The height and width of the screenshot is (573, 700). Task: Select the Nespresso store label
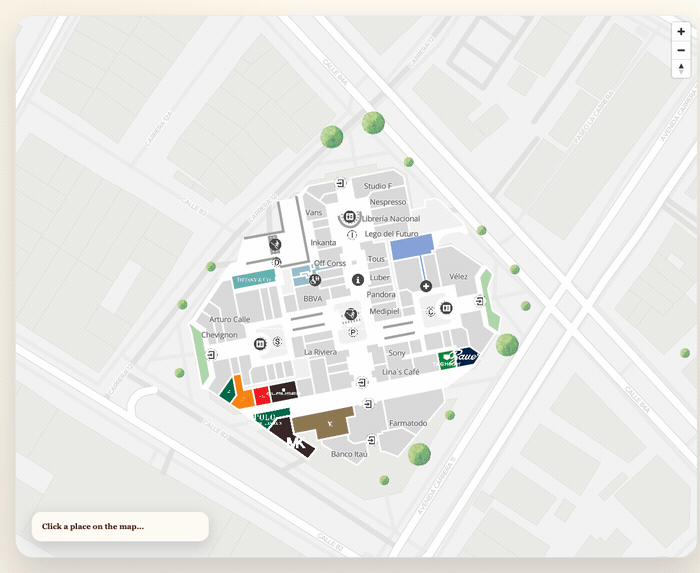click(388, 202)
